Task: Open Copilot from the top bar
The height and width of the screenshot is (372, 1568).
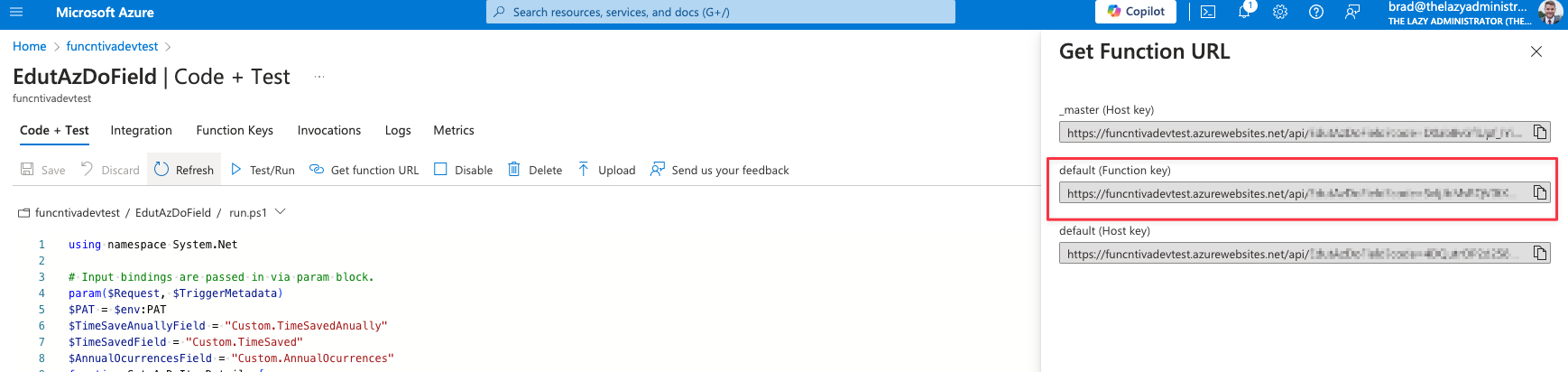Action: coord(1136,12)
